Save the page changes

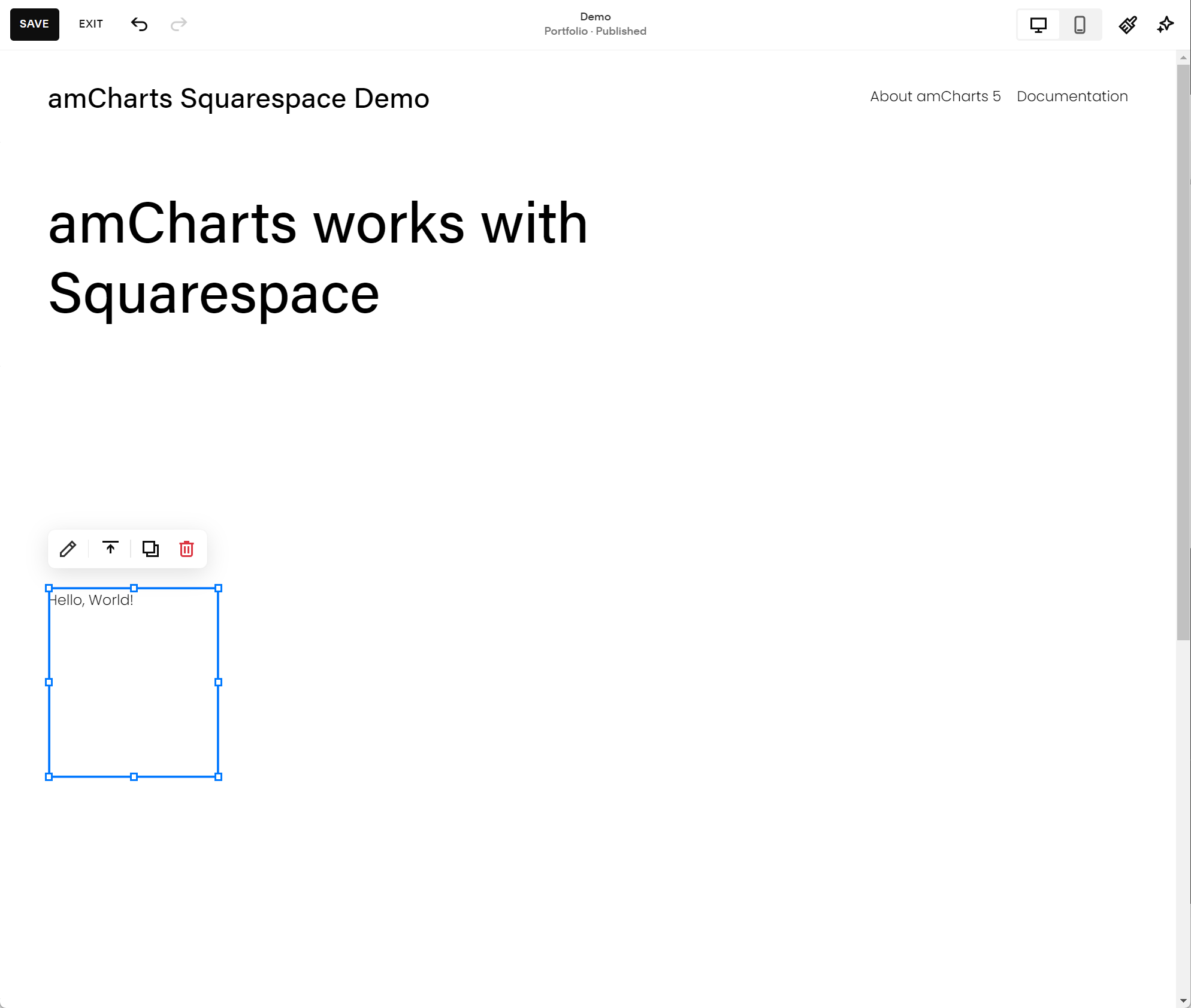pos(34,24)
